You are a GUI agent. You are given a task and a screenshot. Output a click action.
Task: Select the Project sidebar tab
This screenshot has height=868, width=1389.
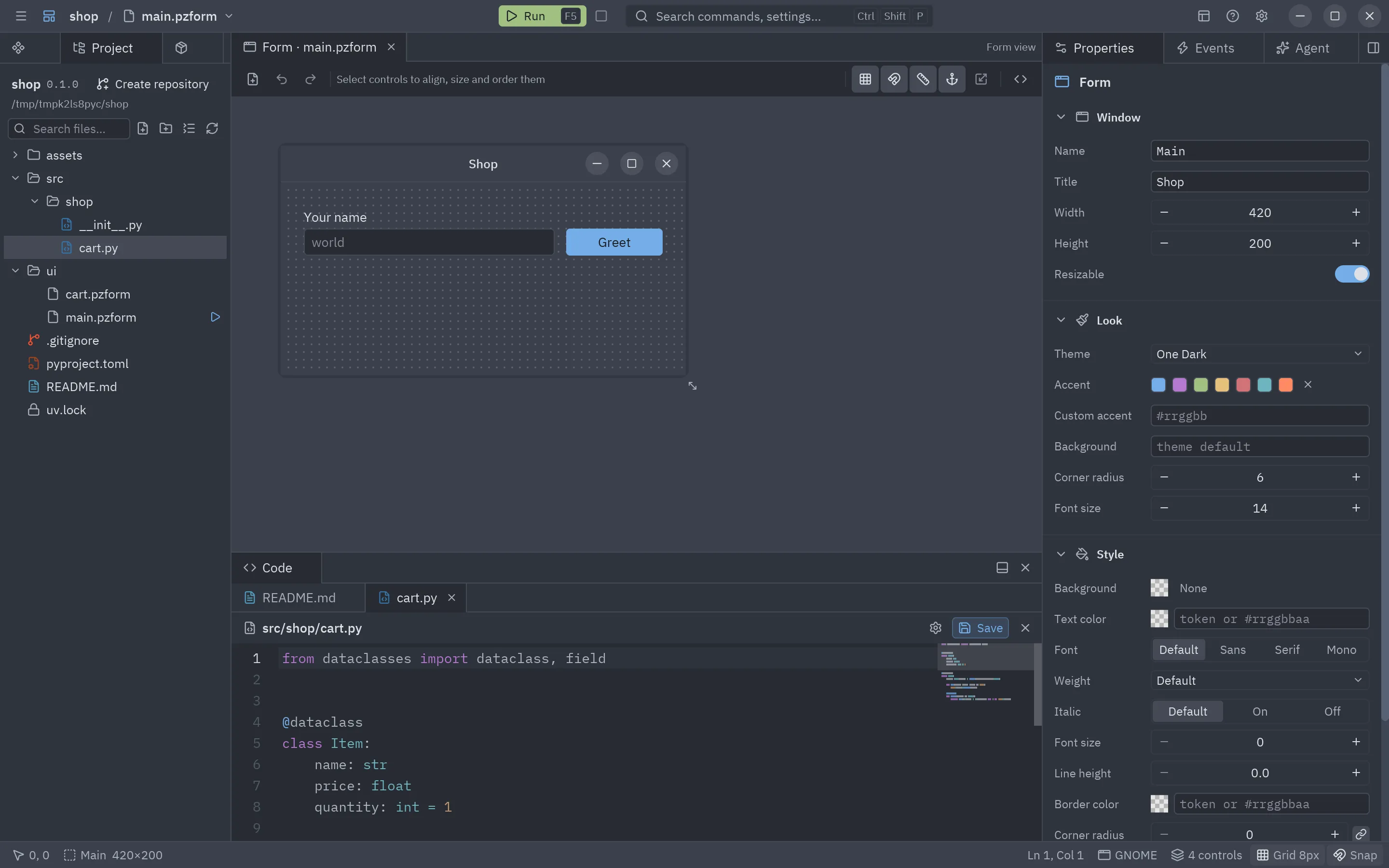(111, 48)
